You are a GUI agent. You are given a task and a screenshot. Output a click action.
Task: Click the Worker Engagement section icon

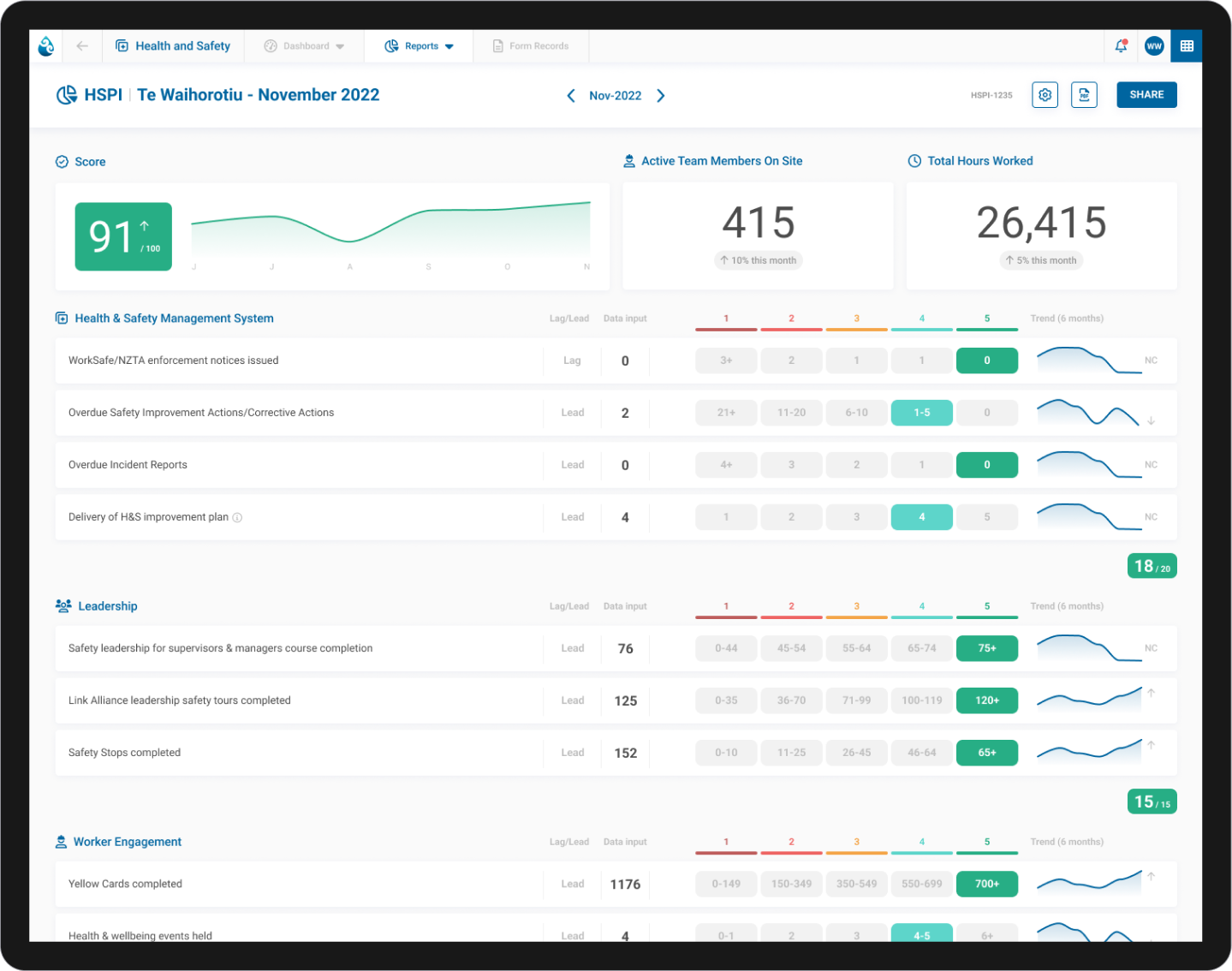[x=61, y=841]
